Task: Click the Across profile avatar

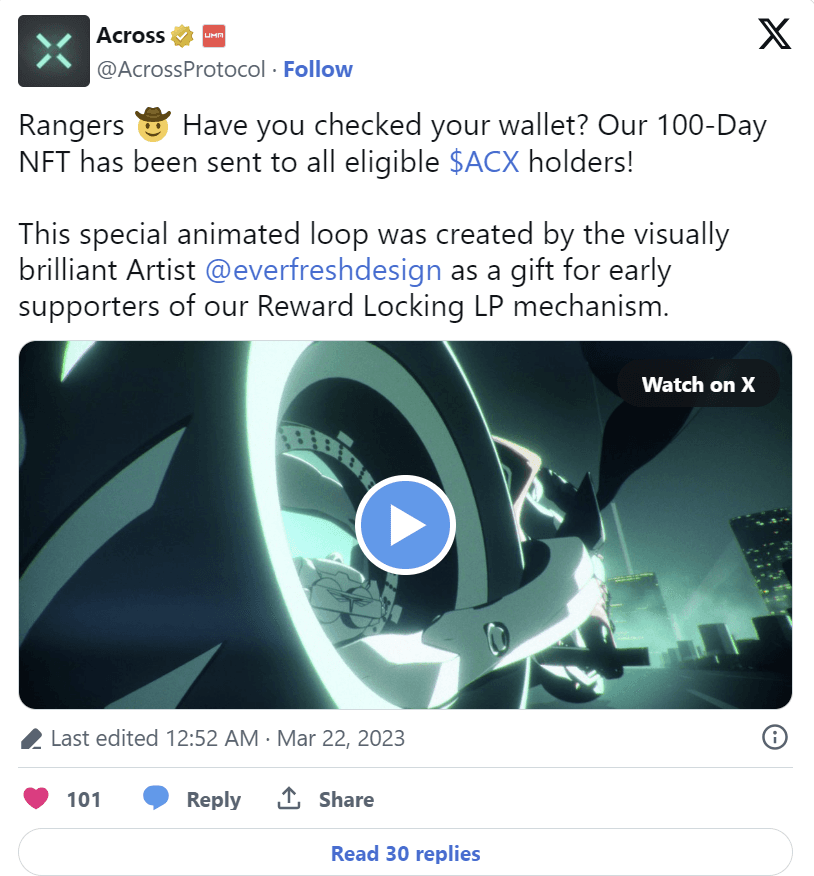Action: 54,51
